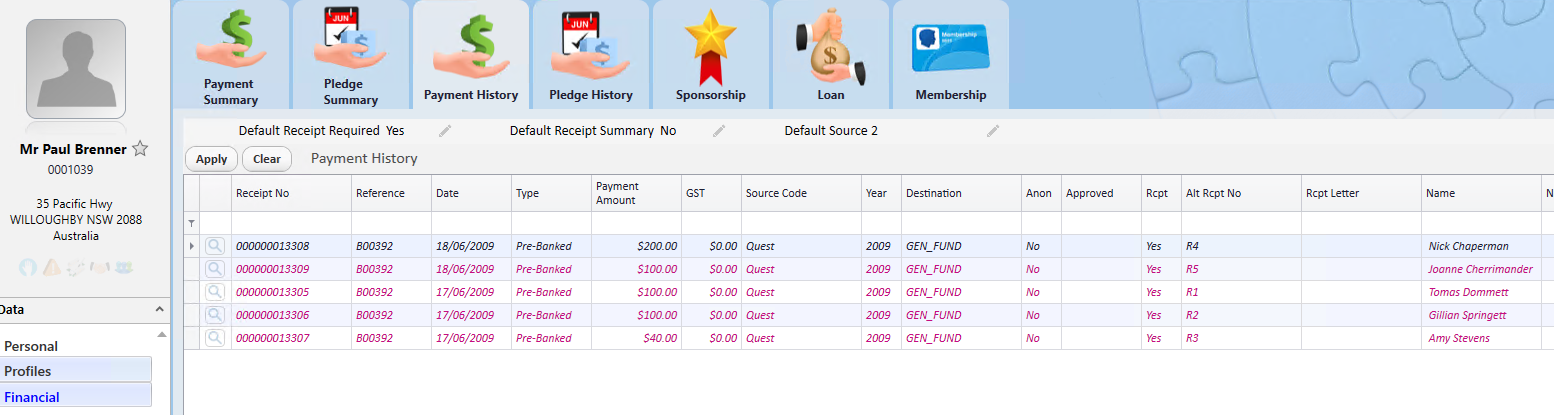The image size is (1554, 415).
Task: Click the Receipt No filter field
Action: click(x=291, y=223)
